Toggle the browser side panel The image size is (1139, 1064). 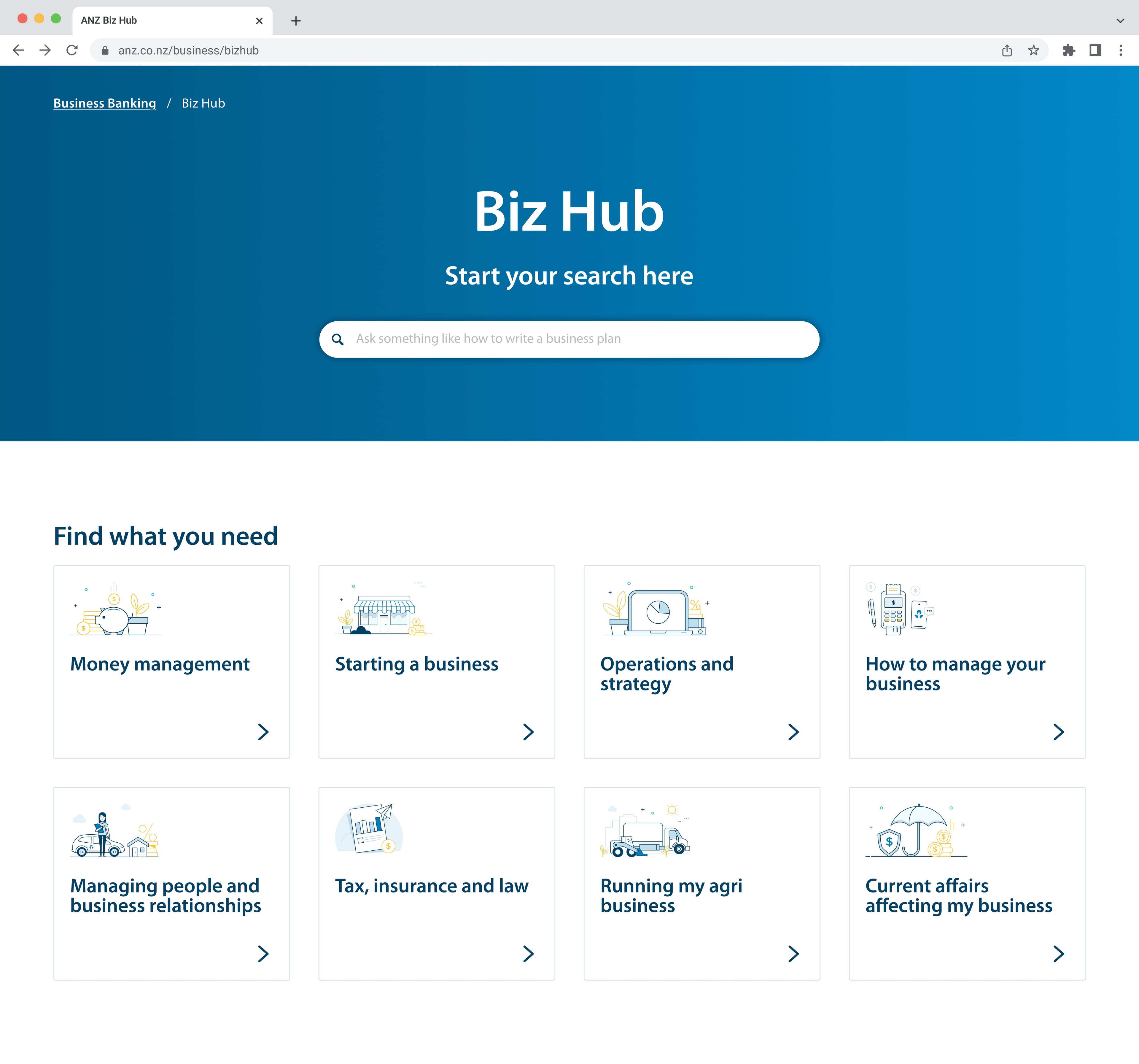click(x=1095, y=50)
